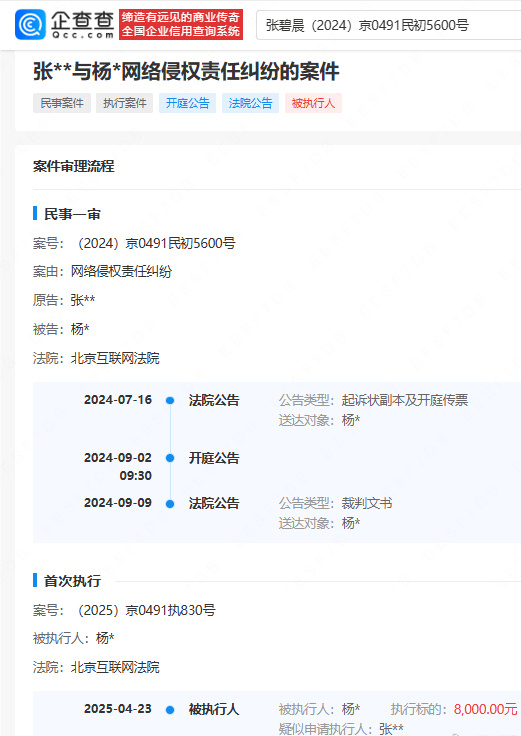The image size is (521, 736).
Task: Click the search field containing 张碧晨
Action: tap(389, 25)
